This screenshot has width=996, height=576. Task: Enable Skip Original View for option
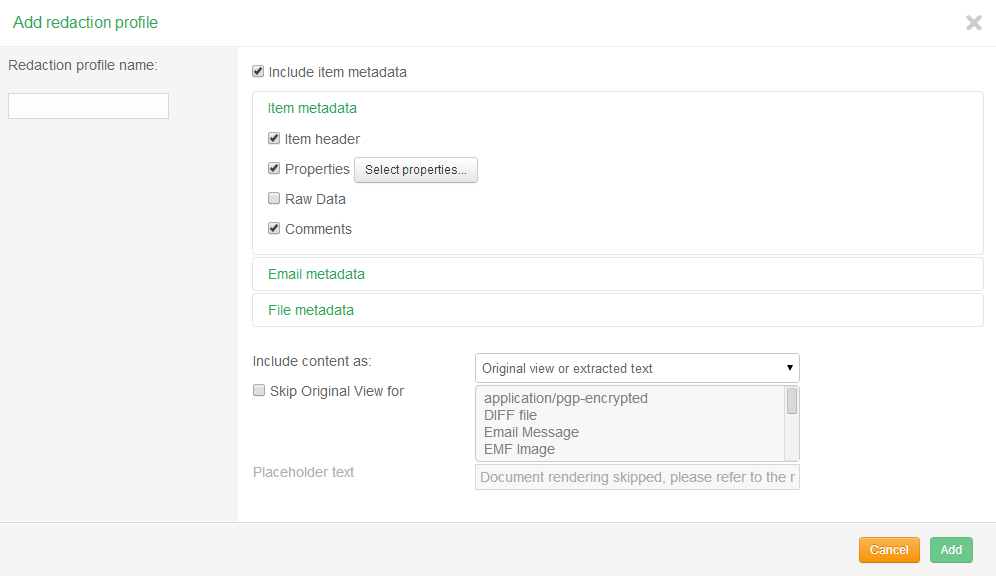258,389
